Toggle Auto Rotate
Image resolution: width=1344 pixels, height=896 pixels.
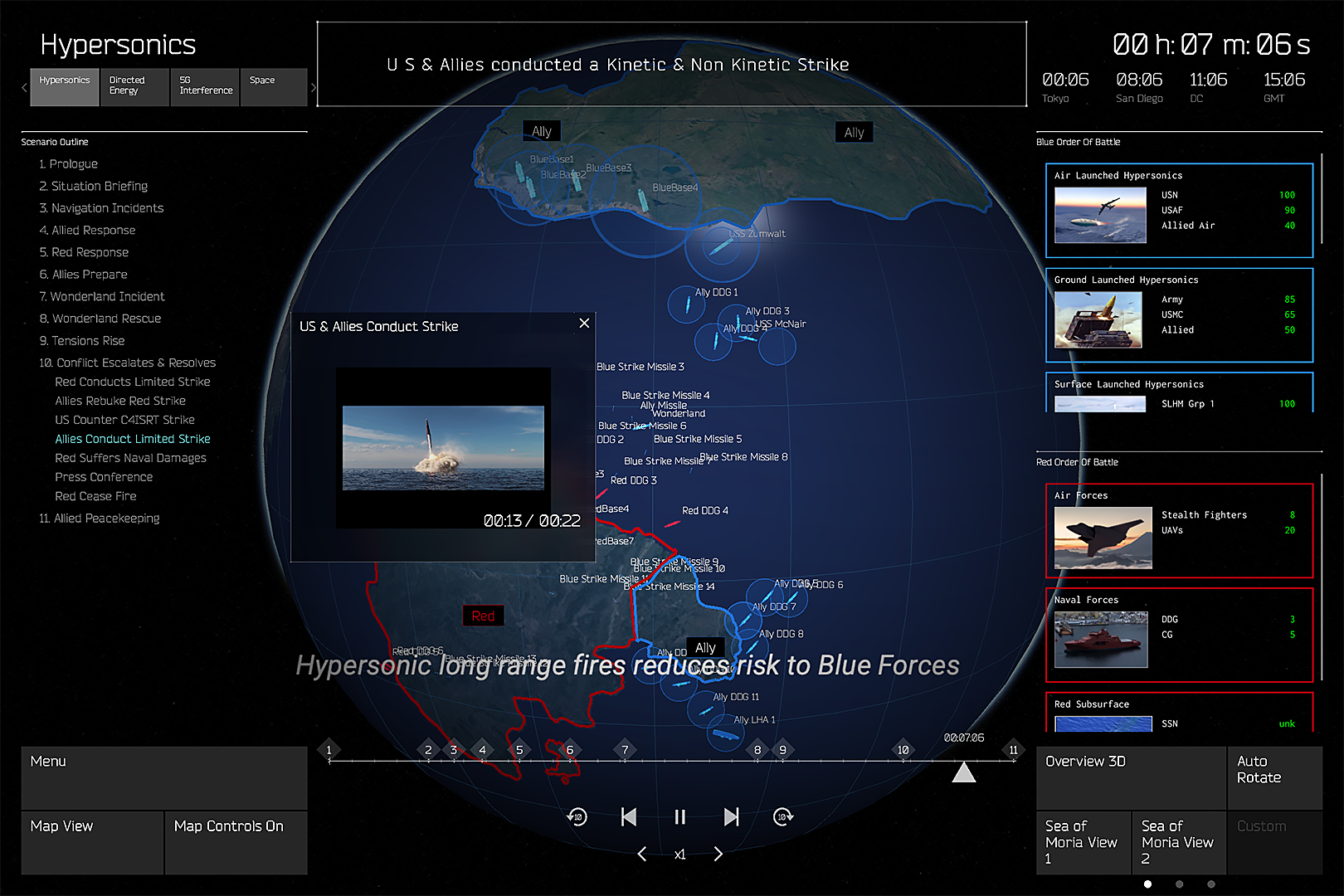click(1275, 778)
